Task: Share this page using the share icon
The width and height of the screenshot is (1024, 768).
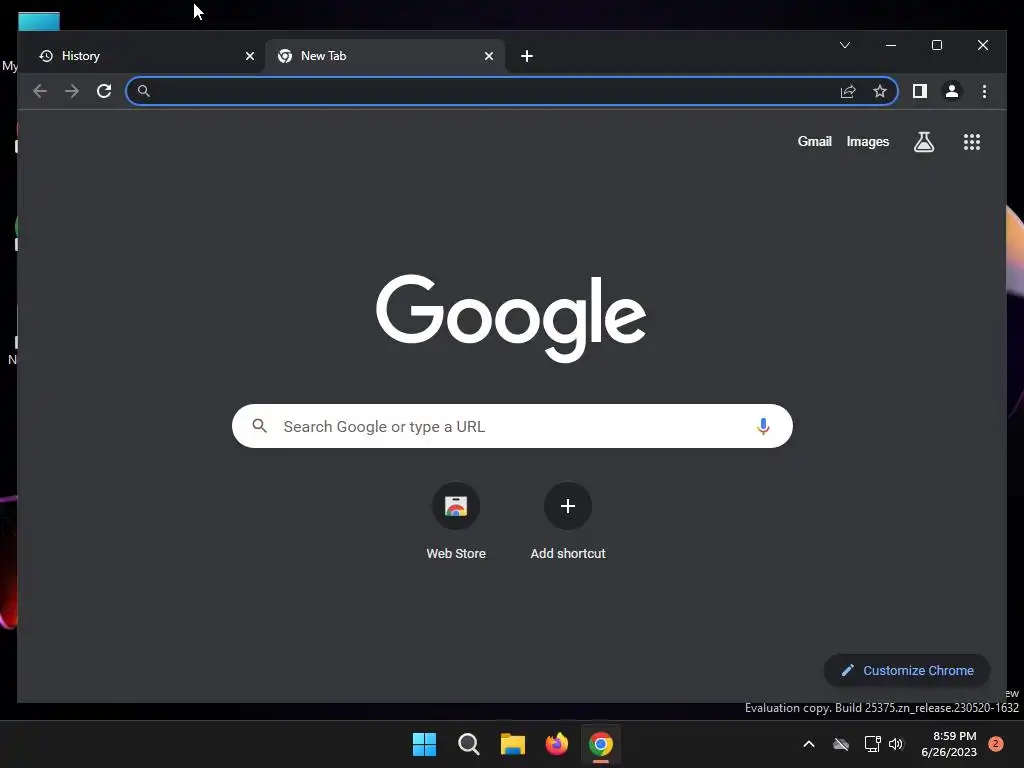Action: 848,91
